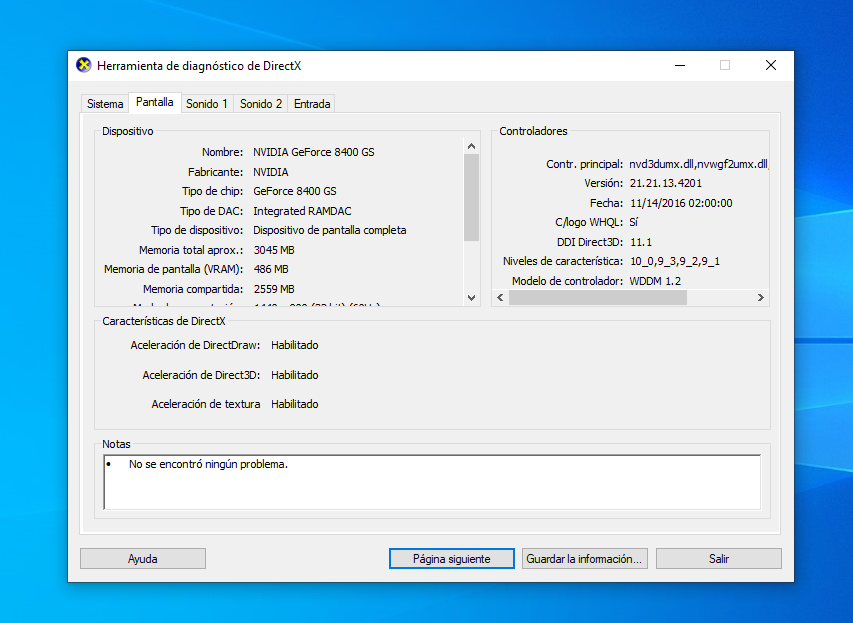
Task: Click the note No se encontró ningún problema
Action: [208, 464]
